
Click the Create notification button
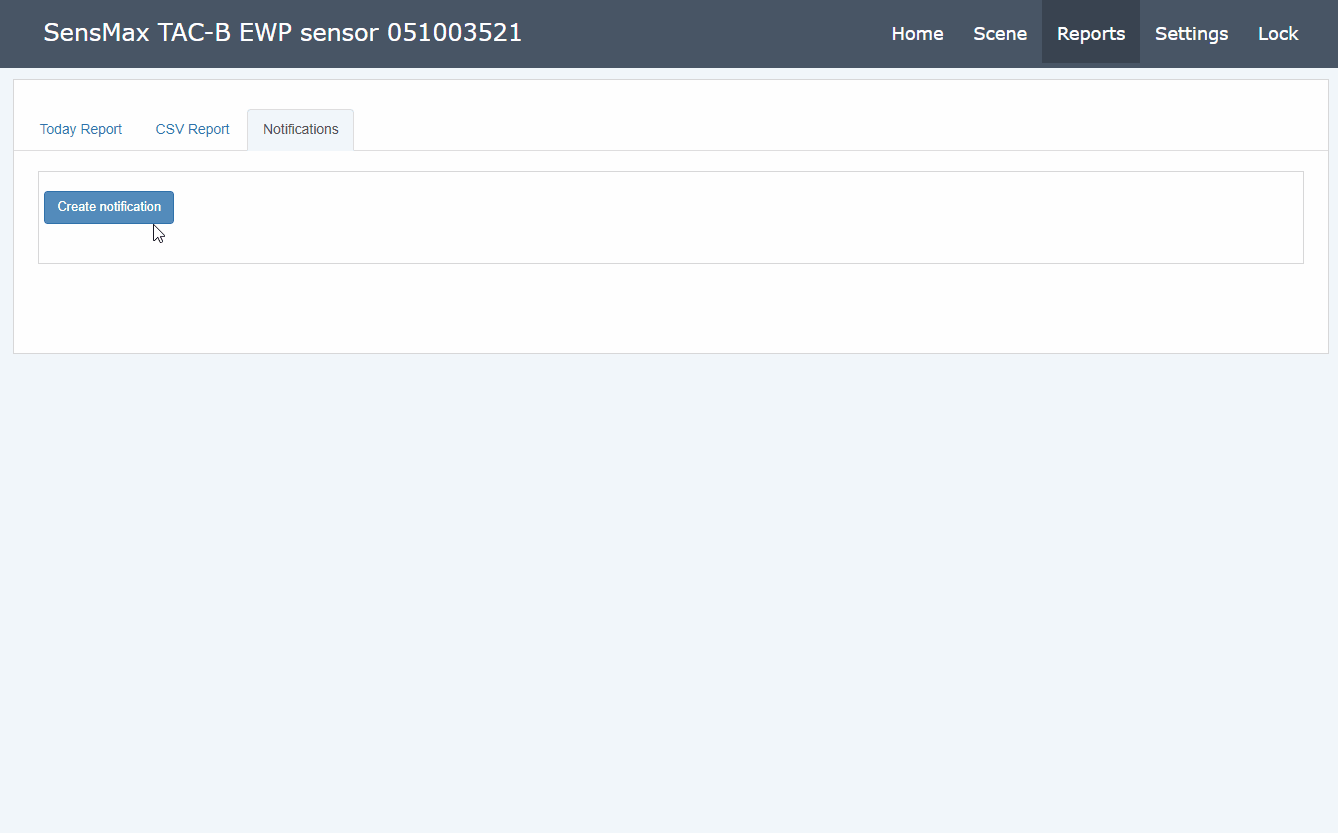click(109, 207)
